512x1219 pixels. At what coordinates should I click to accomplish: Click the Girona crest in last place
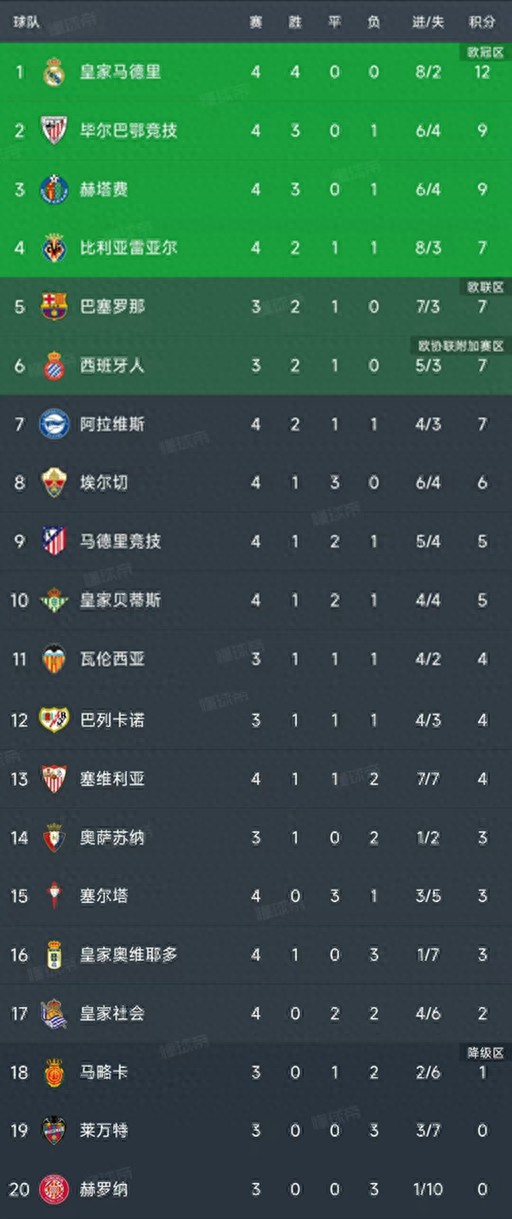click(x=54, y=1190)
